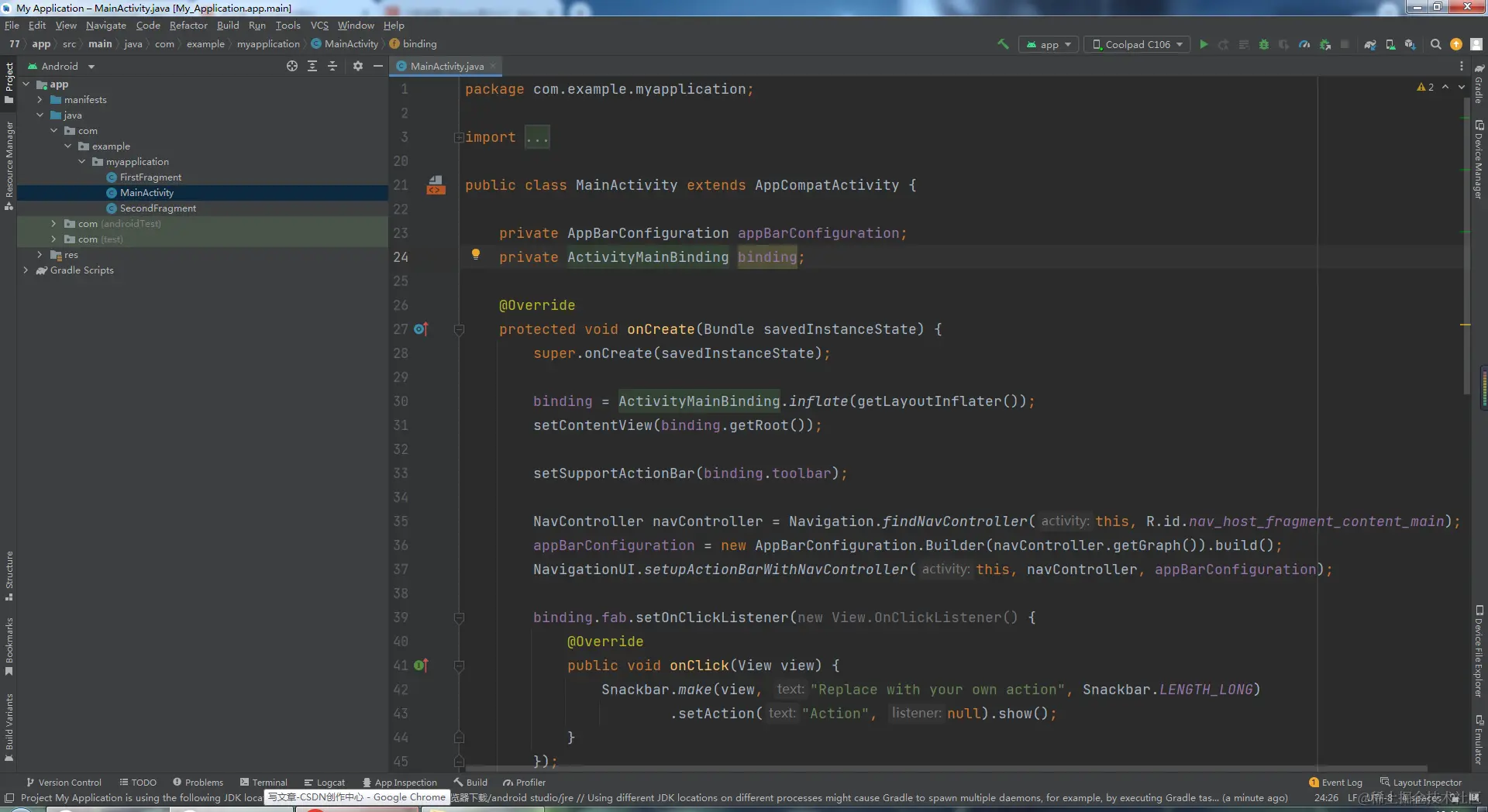Open the Problems tool window
Viewport: 1488px width, 812px height.
pyautogui.click(x=198, y=782)
